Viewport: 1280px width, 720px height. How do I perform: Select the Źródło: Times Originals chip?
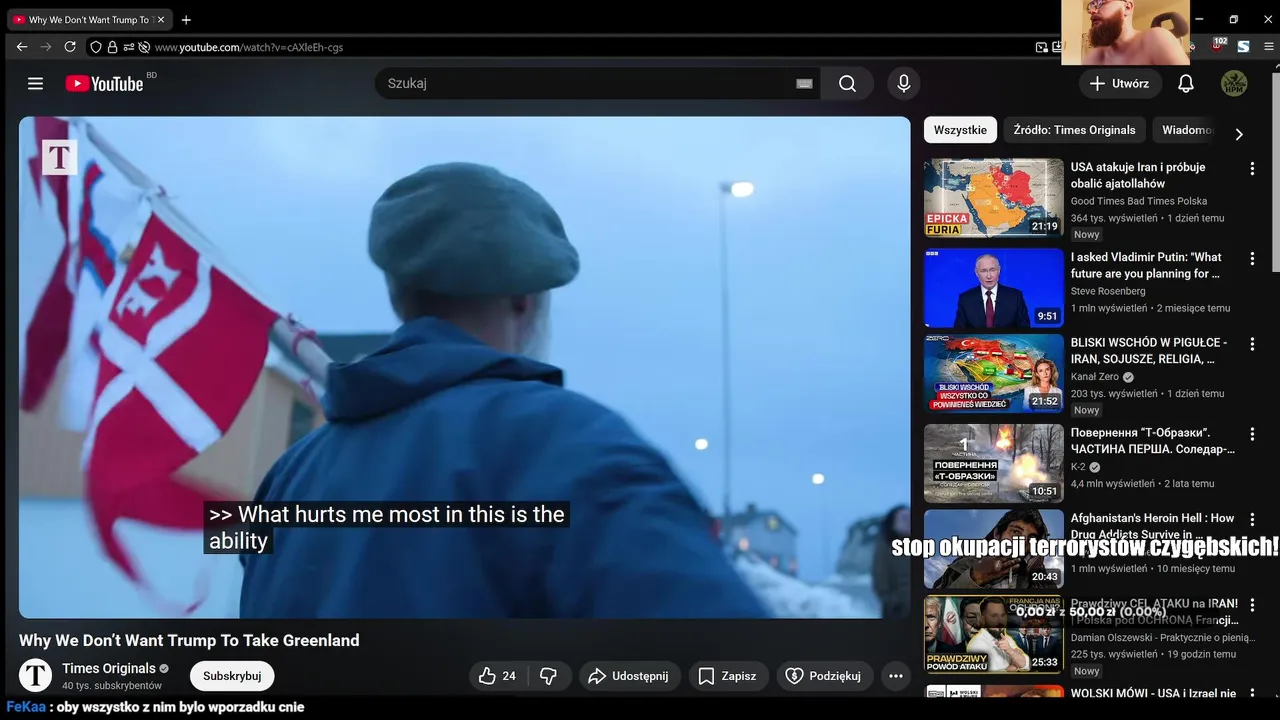[x=1074, y=130]
